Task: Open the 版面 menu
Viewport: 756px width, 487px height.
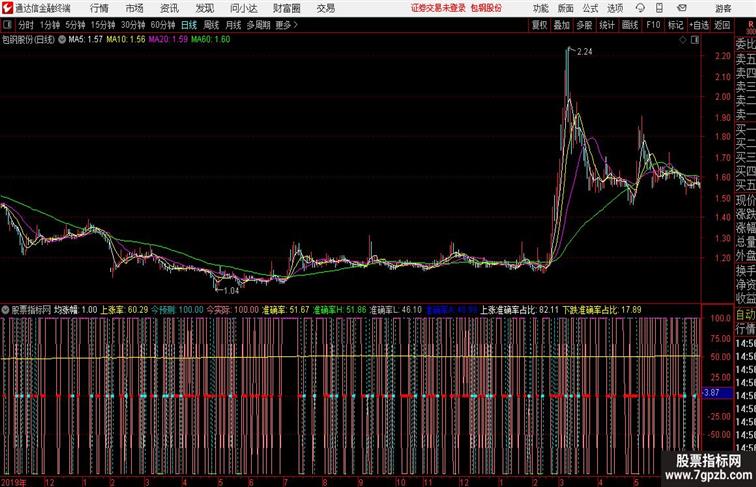Action: tap(566, 8)
